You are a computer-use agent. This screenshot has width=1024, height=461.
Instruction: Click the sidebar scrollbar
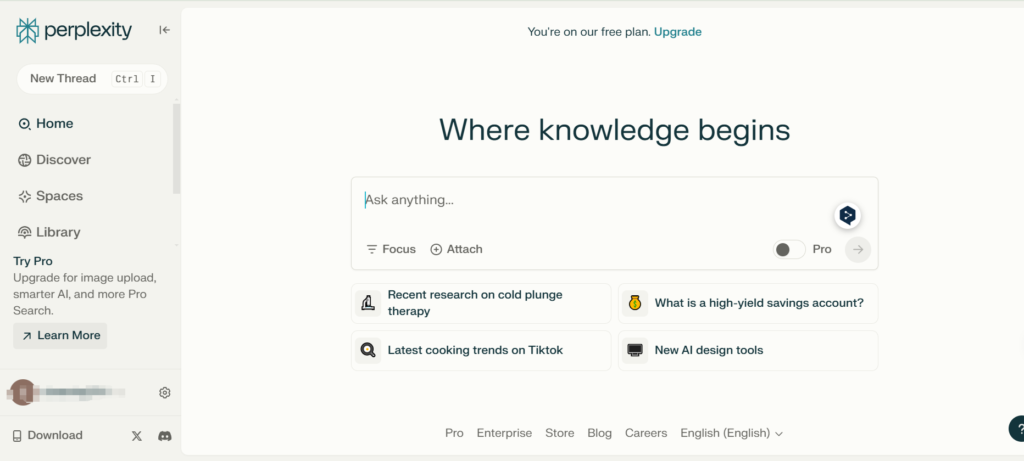(x=176, y=148)
